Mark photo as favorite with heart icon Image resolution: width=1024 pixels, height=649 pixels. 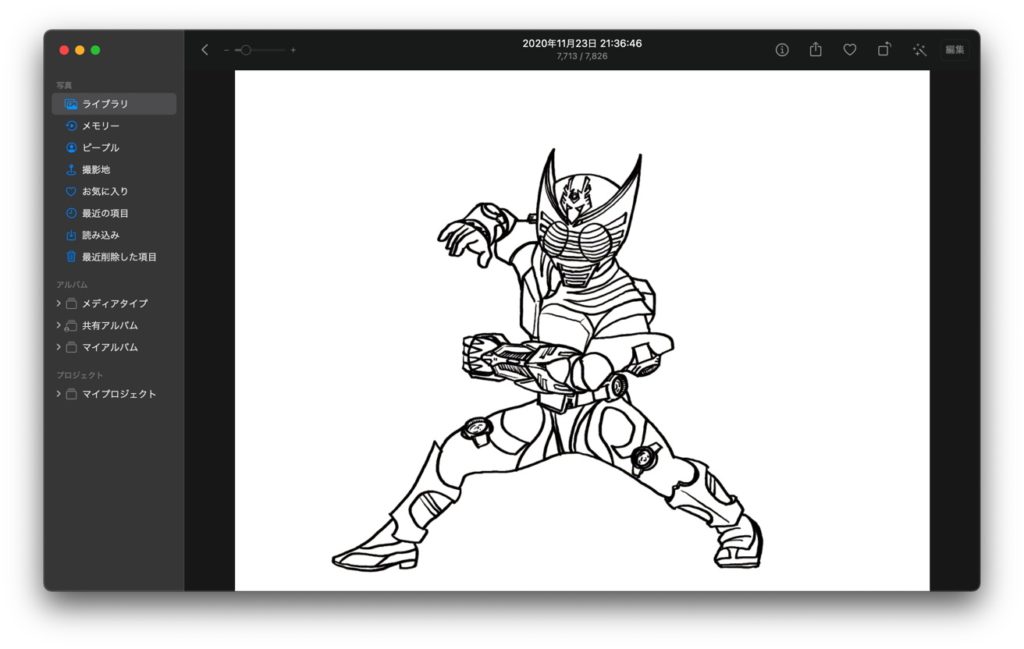pos(850,50)
